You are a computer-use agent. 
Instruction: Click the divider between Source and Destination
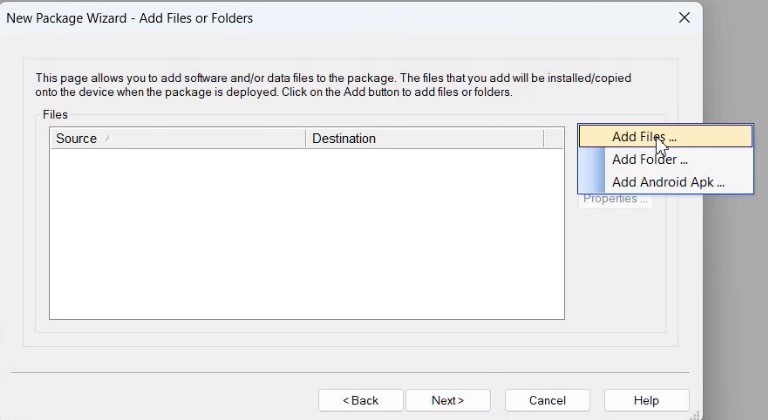pos(305,139)
